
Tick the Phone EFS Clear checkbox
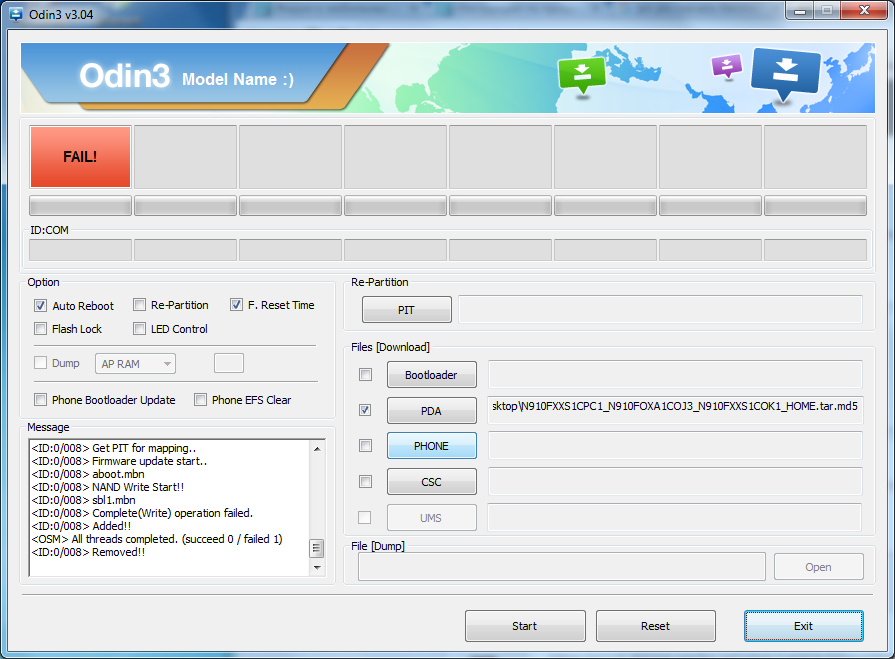pos(201,400)
